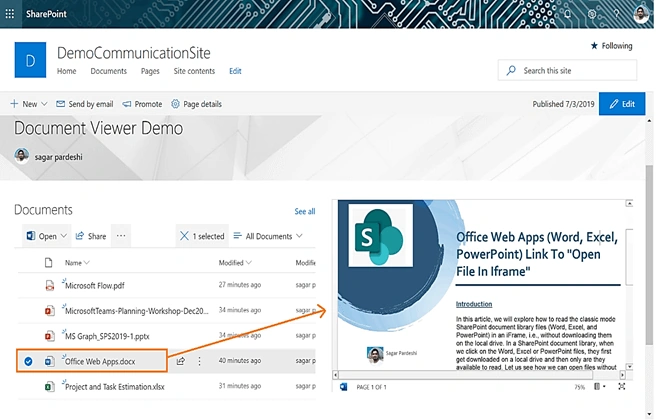Screen dimensions: 656x420
Task: Open Page details
Action: pos(196,104)
